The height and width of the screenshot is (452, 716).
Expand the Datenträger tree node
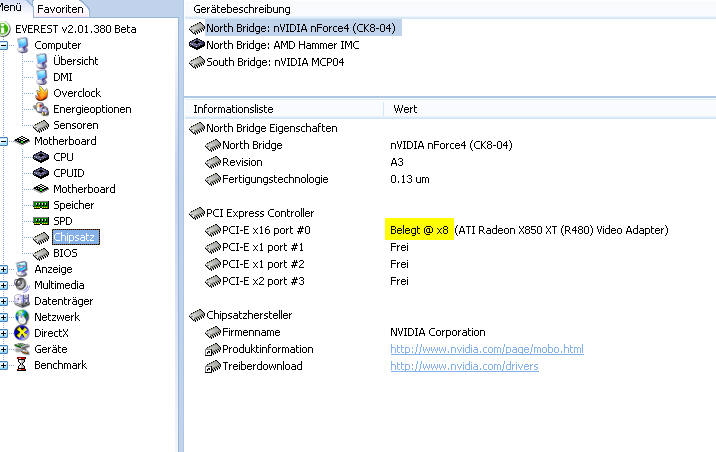[4, 301]
